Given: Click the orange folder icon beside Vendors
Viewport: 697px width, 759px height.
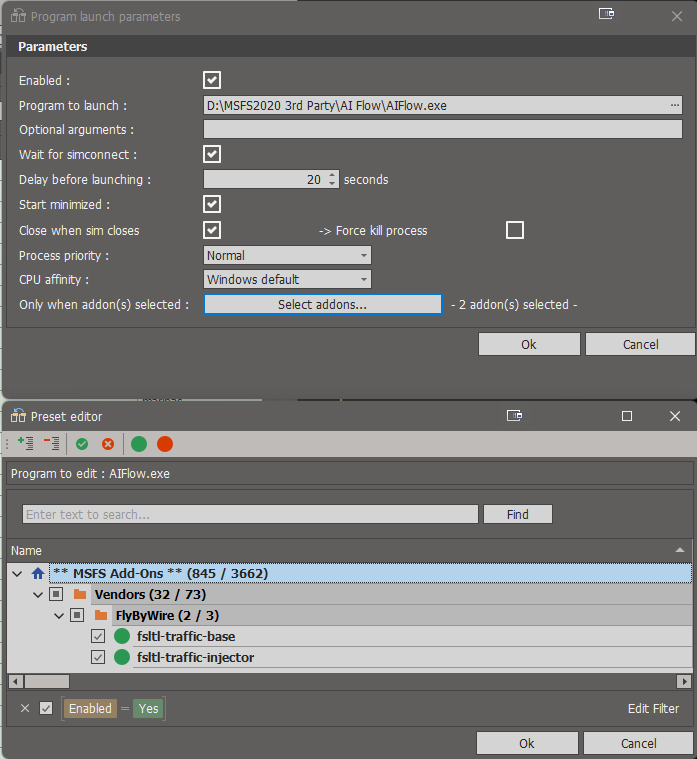Looking at the screenshot, I should tap(80, 594).
